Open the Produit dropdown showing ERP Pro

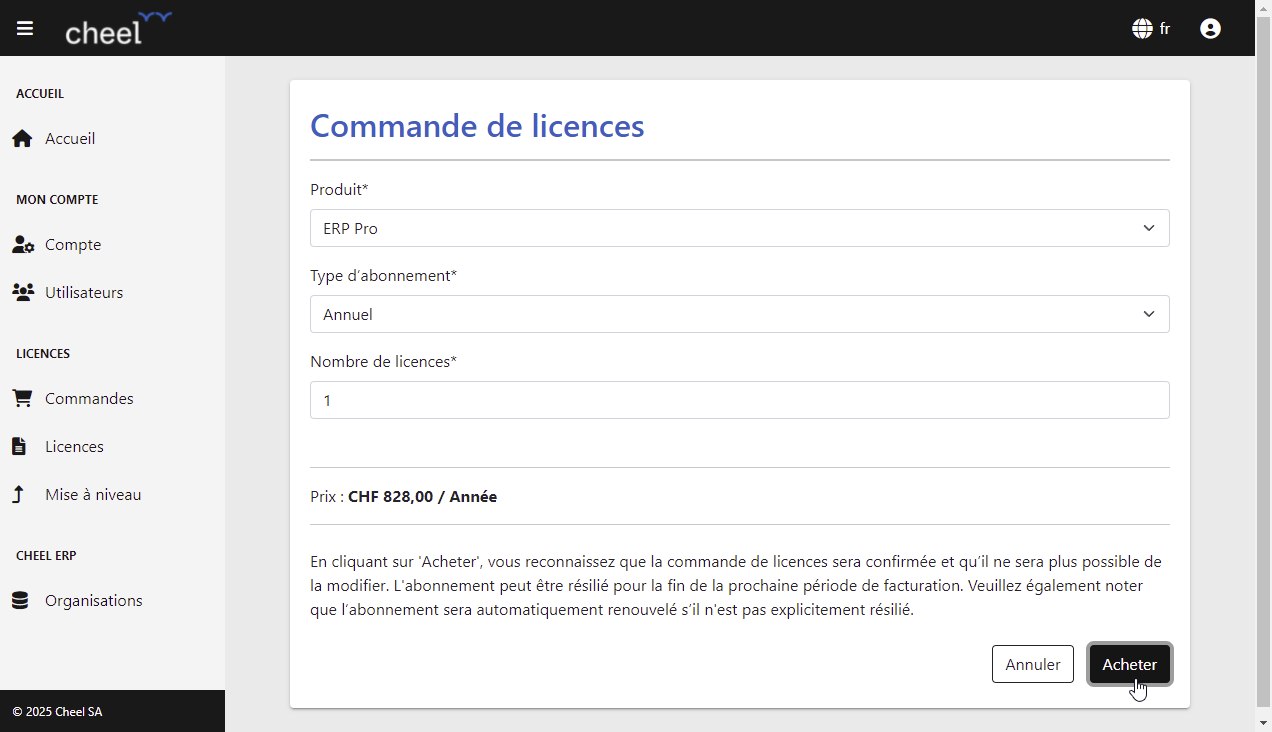pos(740,228)
